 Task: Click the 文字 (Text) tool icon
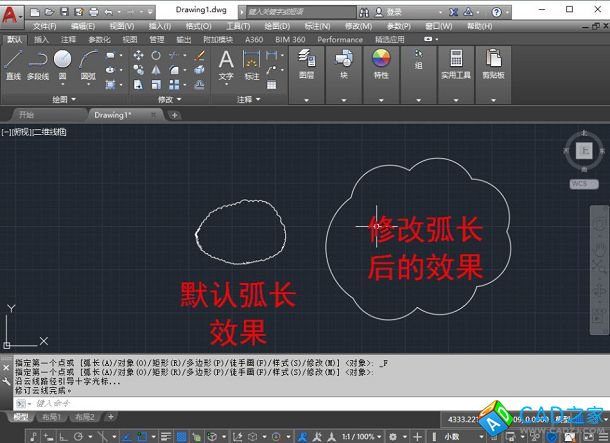(x=226, y=61)
